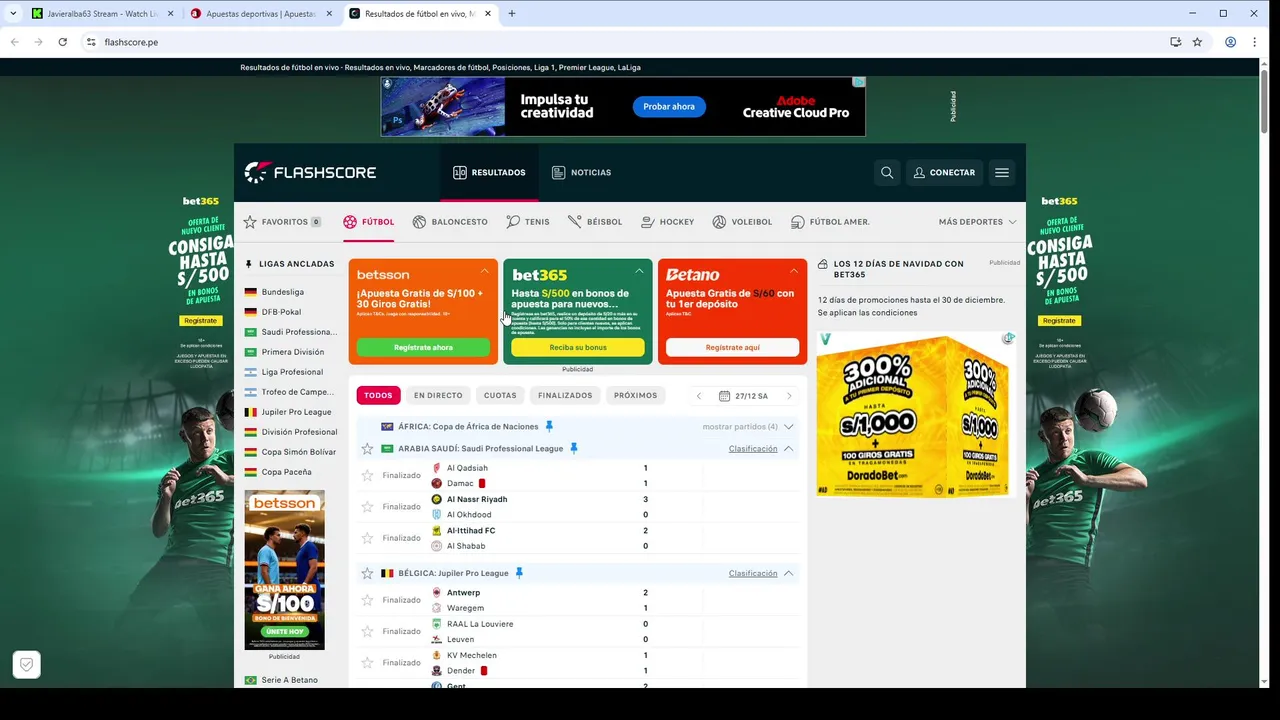
Task: Switch to Apuestas deportivas browser tab
Action: pos(260,14)
